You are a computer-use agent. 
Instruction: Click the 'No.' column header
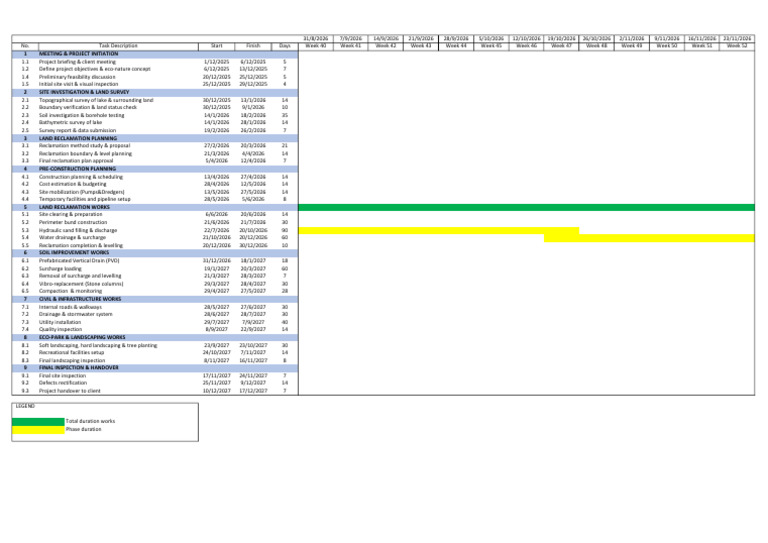pyautogui.click(x=25, y=46)
